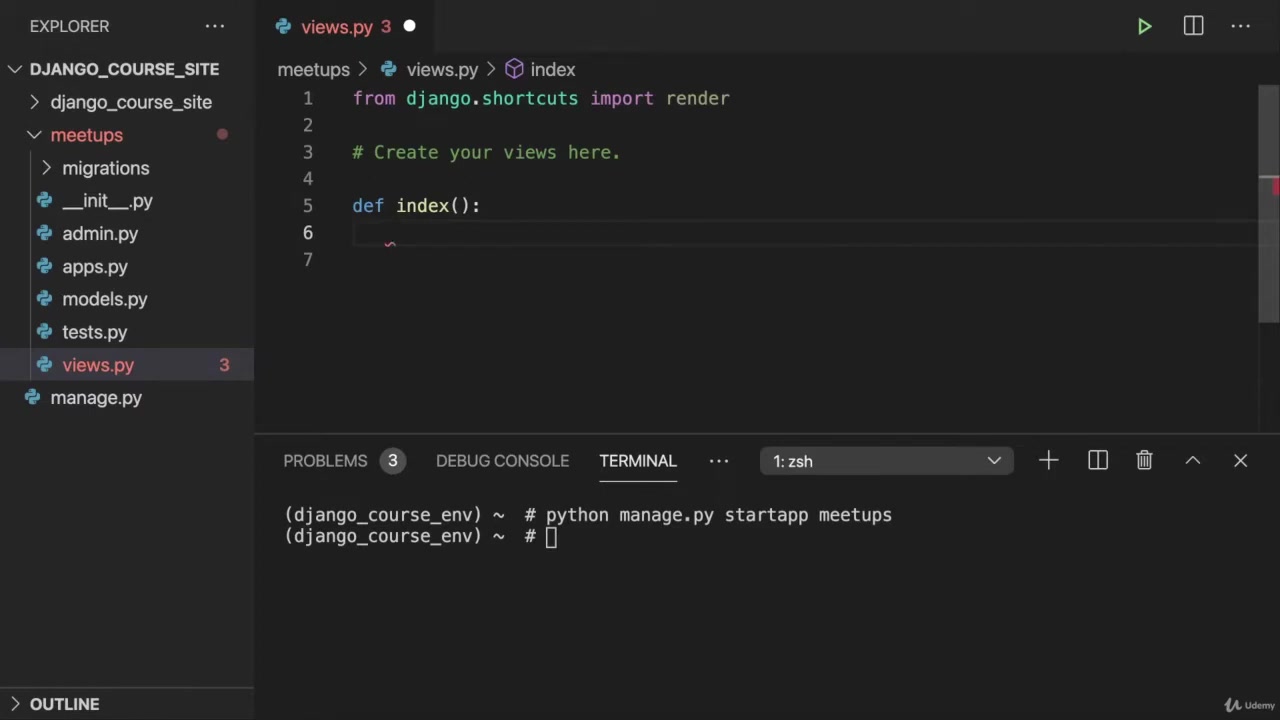Kill terminal using the trash icon

point(1144,461)
